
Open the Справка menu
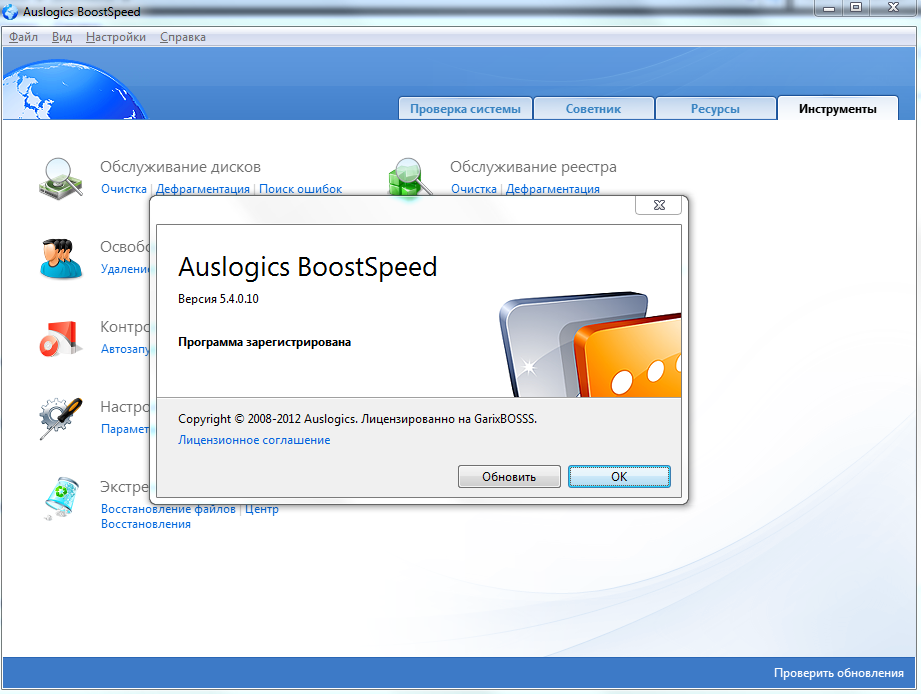pyautogui.click(x=183, y=37)
